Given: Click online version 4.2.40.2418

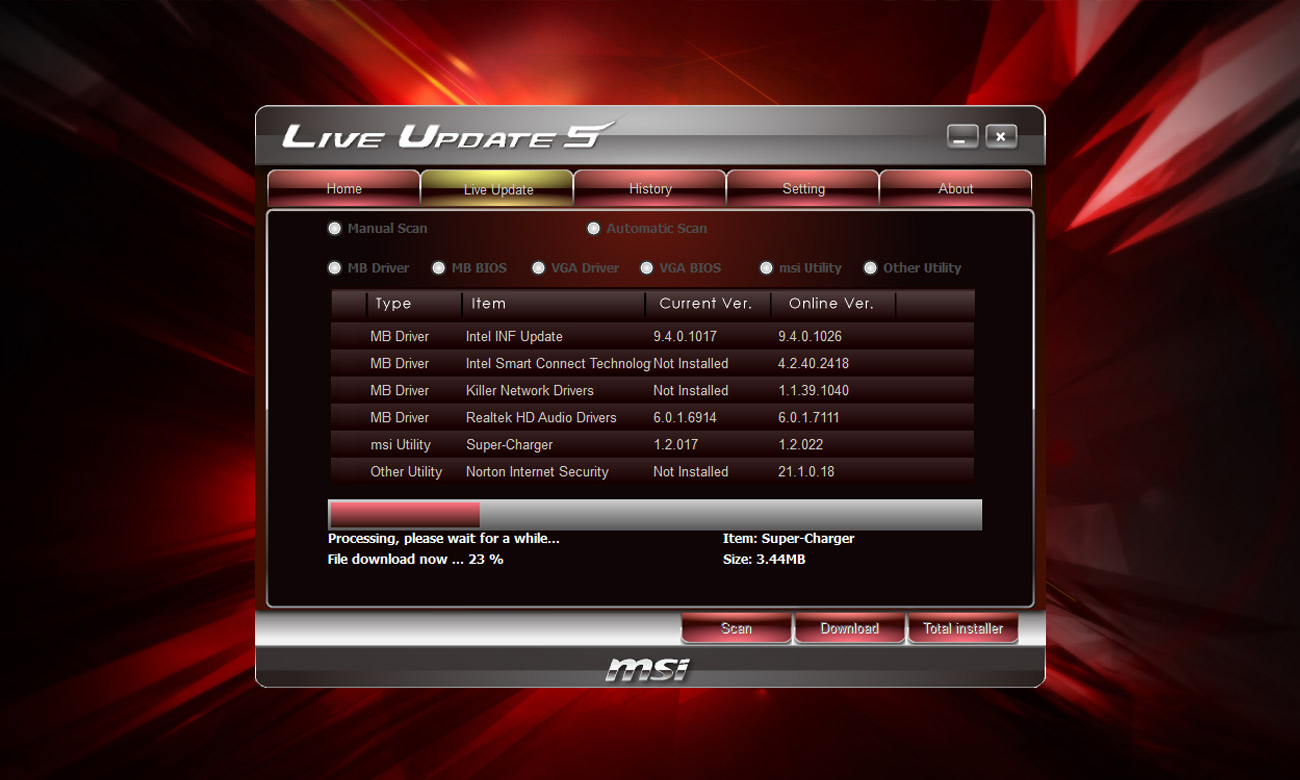Looking at the screenshot, I should (x=814, y=364).
